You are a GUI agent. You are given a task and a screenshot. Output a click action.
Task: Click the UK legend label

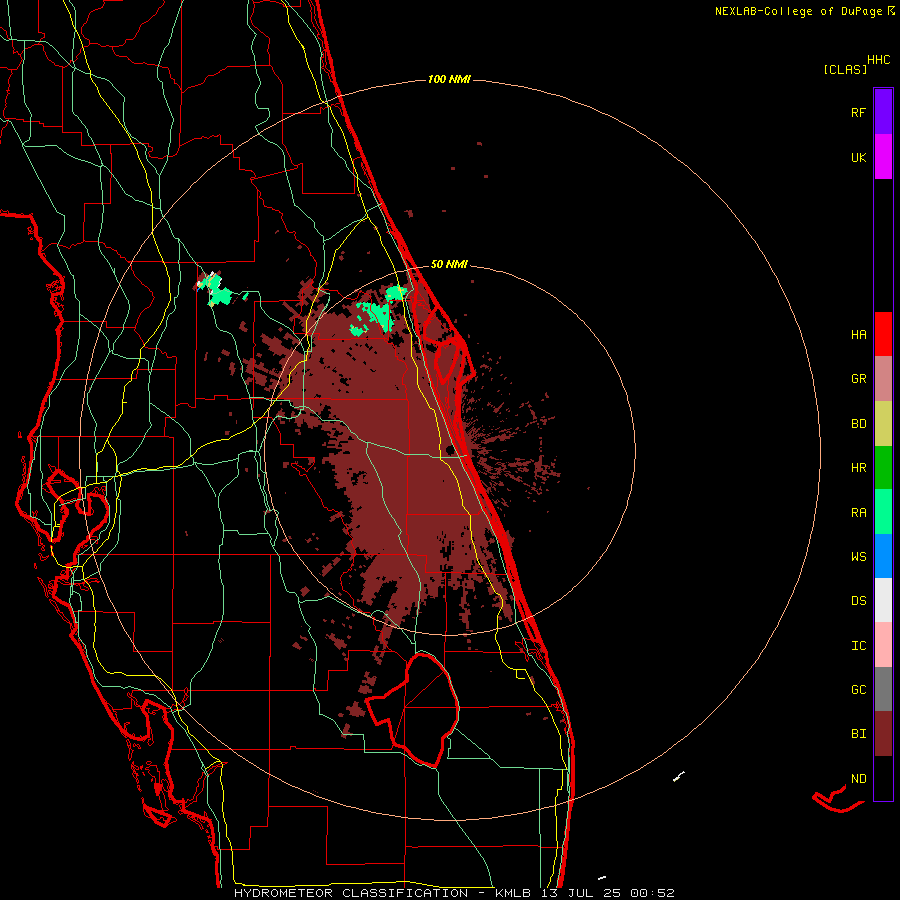(x=858, y=157)
